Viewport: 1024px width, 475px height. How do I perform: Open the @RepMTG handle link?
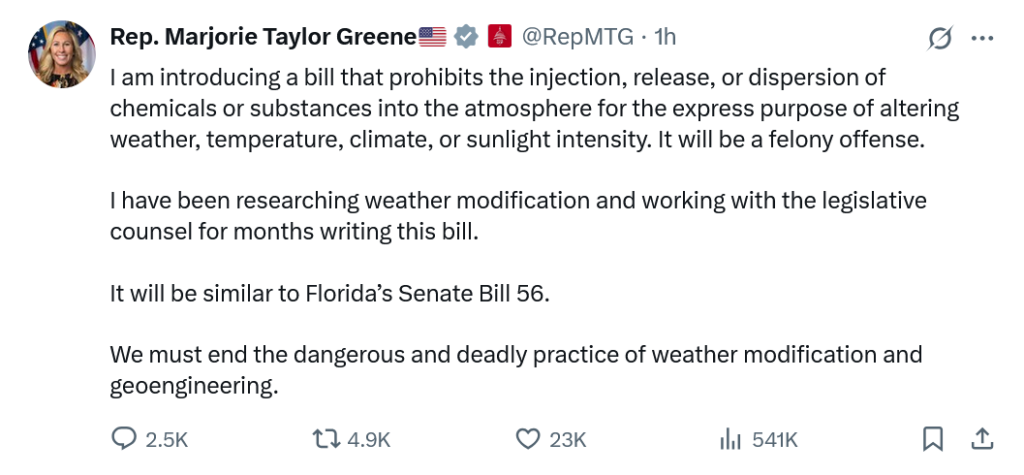click(x=578, y=37)
